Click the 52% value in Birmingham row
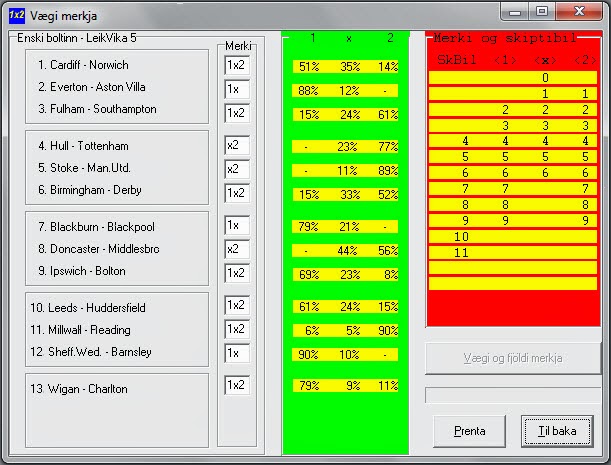Image resolution: width=611 pixels, height=465 pixels. (x=388, y=194)
